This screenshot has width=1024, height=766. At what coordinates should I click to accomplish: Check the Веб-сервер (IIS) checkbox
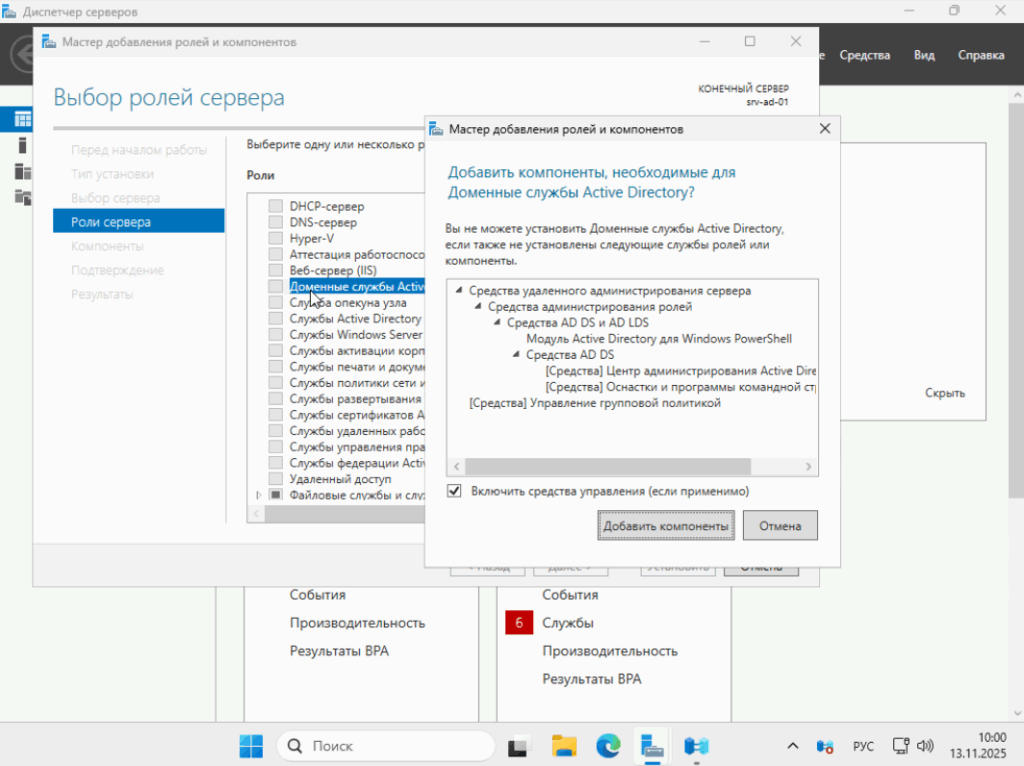click(276, 270)
